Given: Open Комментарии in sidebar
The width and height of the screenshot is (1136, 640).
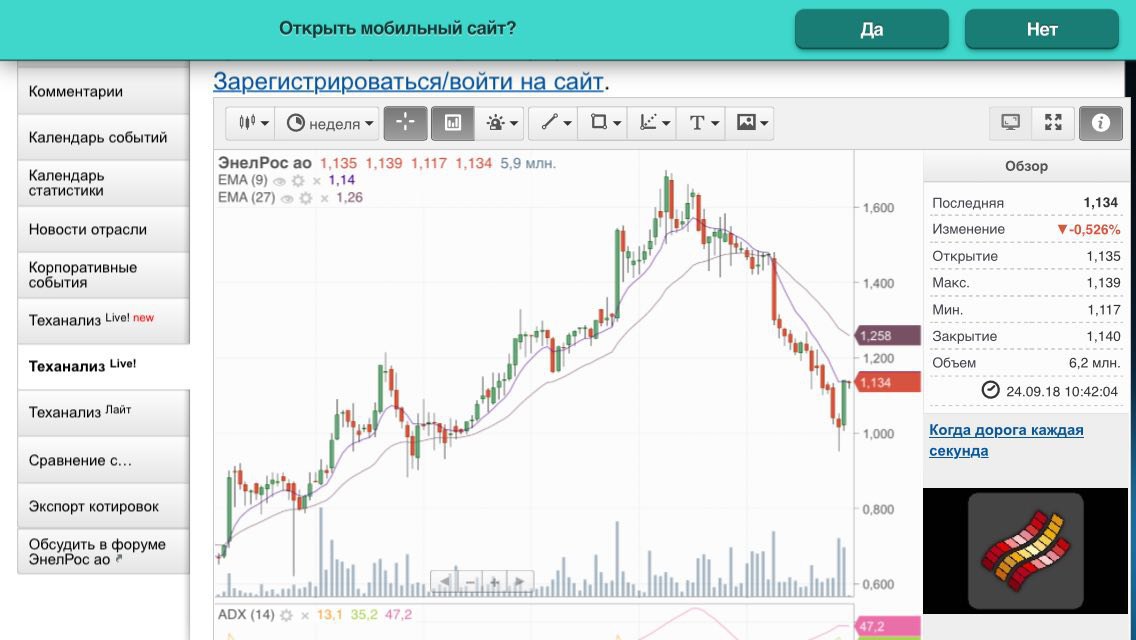Looking at the screenshot, I should pos(104,91).
